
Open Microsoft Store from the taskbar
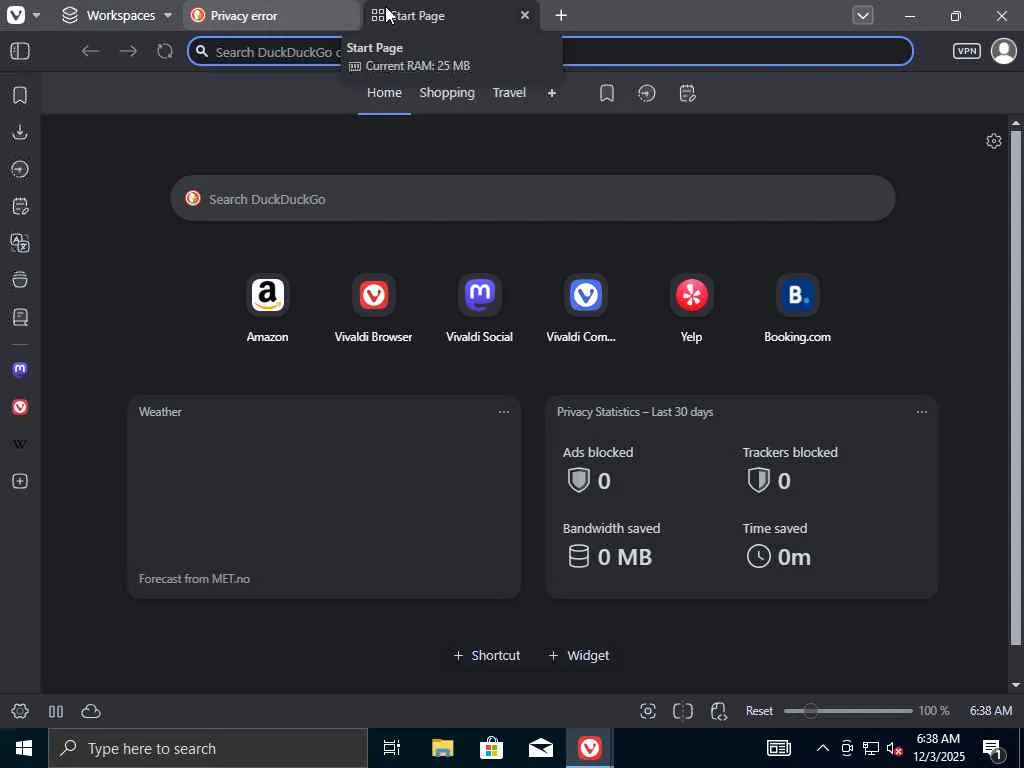pyautogui.click(x=491, y=748)
